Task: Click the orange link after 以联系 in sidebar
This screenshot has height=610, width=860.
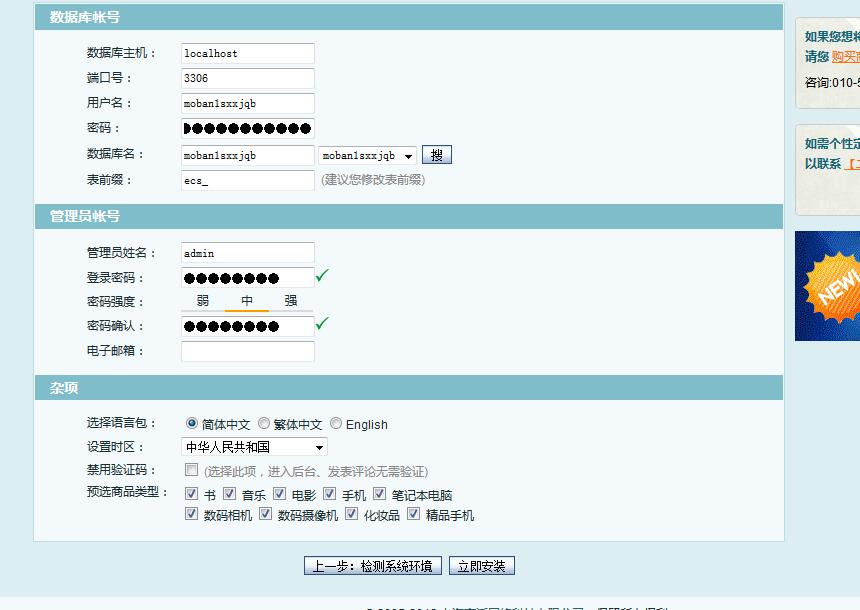Action: click(852, 163)
